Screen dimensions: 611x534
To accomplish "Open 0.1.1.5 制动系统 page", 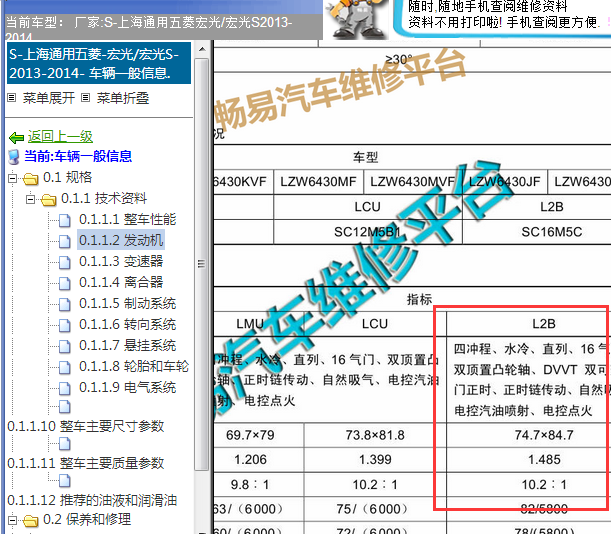I will point(128,303).
